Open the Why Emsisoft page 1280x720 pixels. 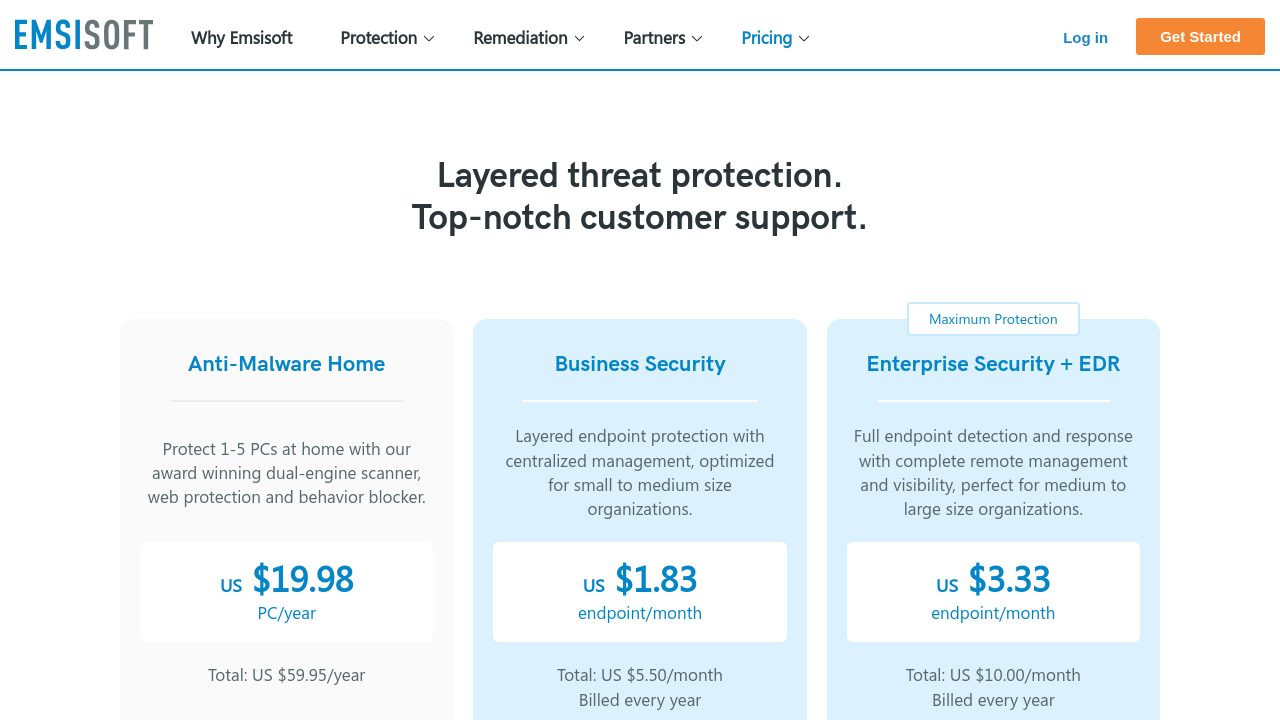pos(242,38)
